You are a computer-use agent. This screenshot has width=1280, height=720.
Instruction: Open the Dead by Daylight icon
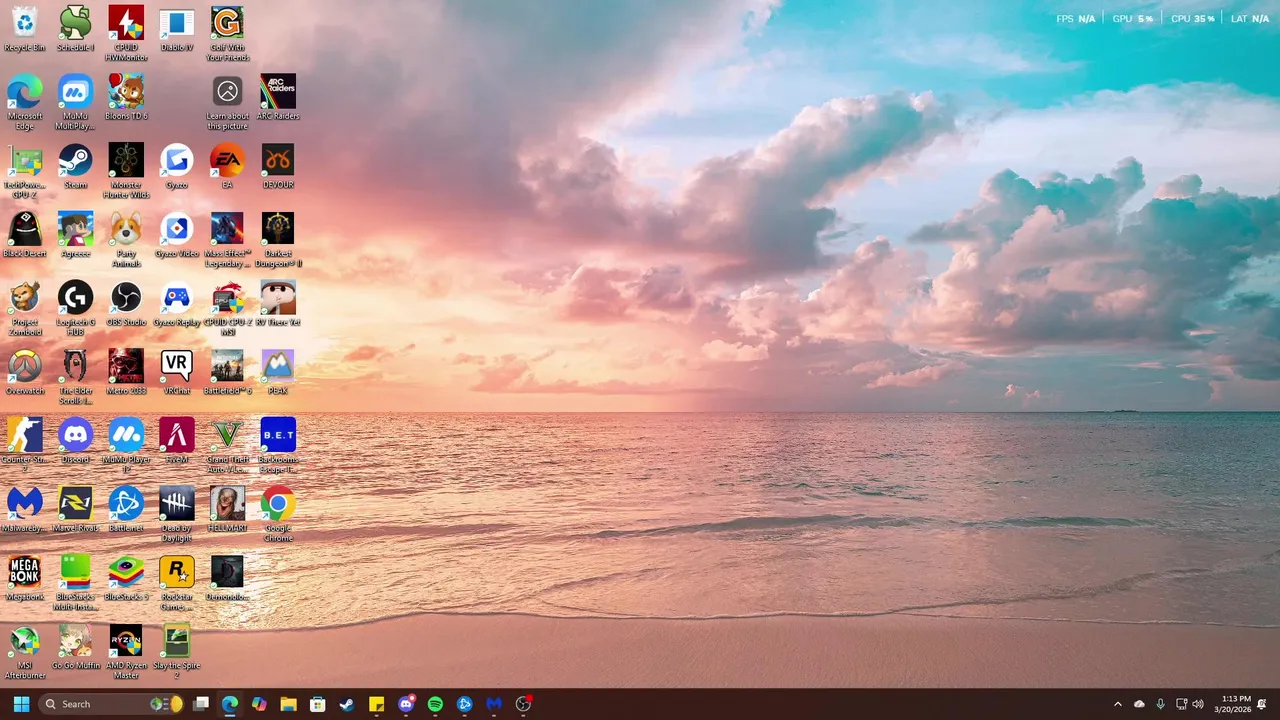177,515
